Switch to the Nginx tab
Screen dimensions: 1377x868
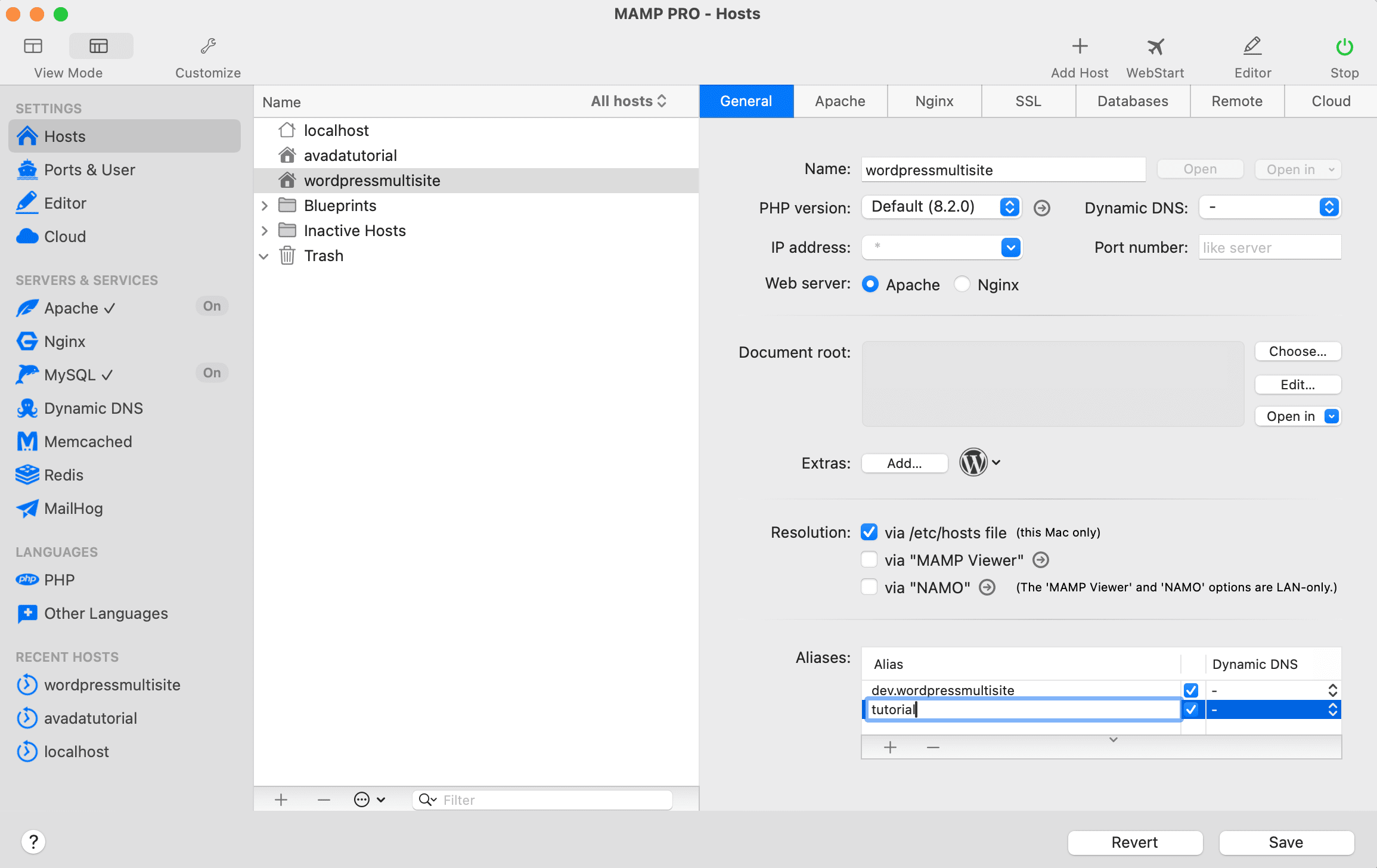934,101
